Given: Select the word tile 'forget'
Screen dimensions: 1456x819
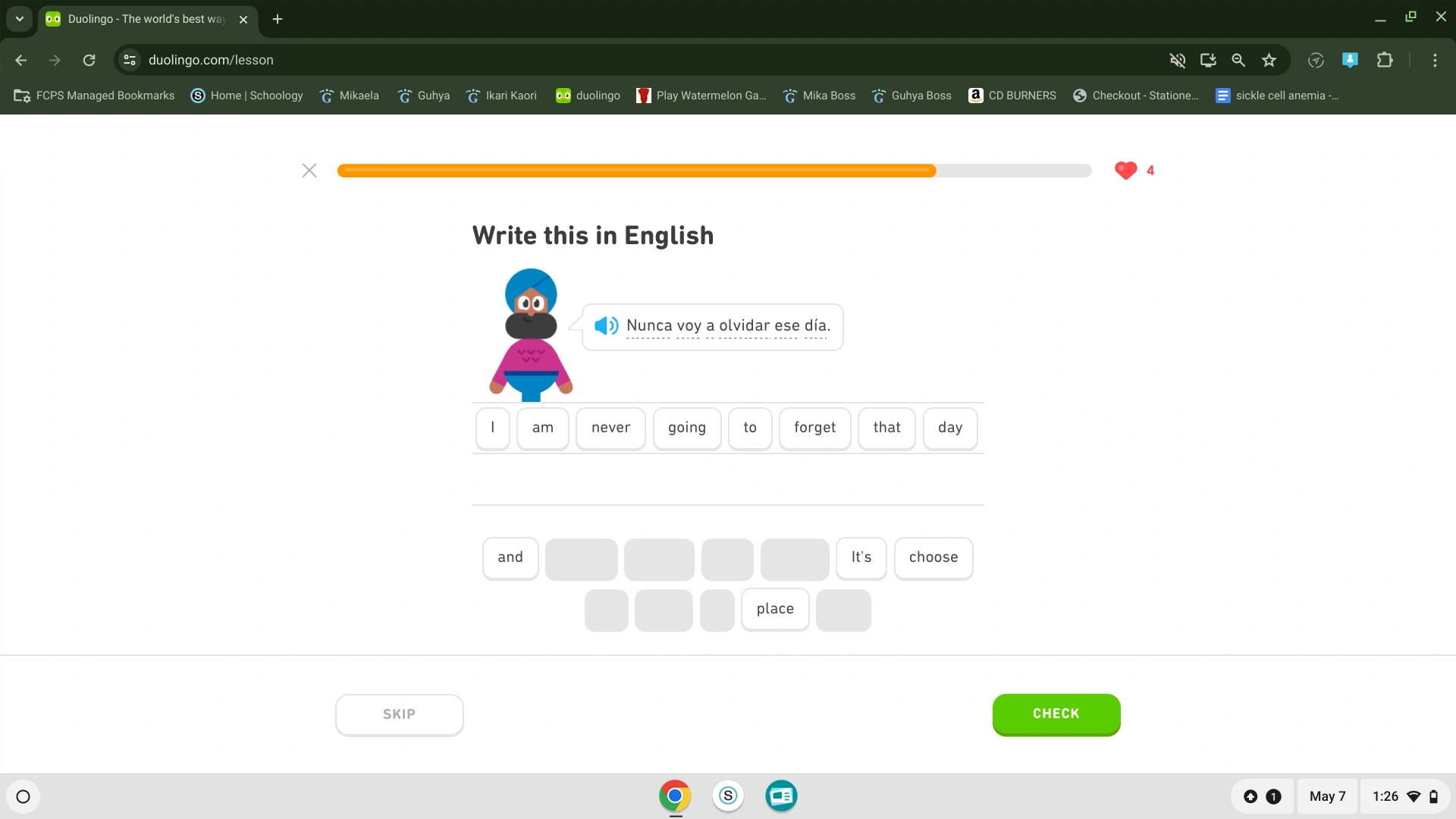Looking at the screenshot, I should [x=814, y=428].
